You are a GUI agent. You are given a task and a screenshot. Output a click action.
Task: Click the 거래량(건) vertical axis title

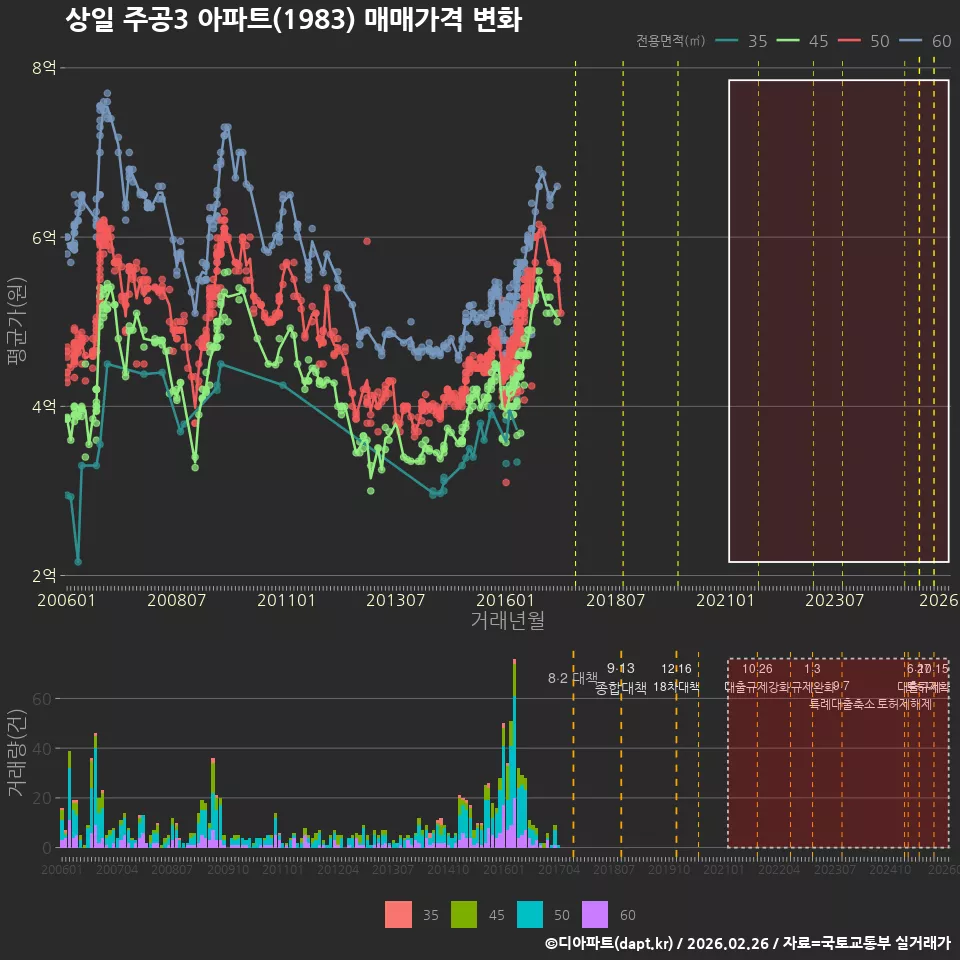tap(17, 753)
